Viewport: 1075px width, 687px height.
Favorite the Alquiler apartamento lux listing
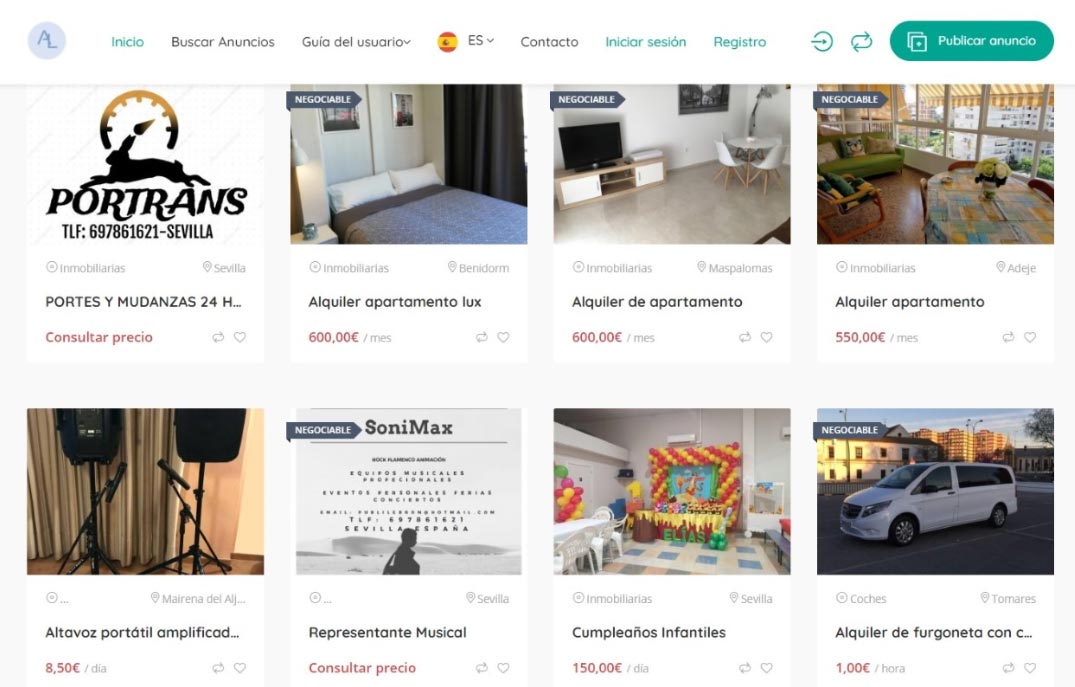(x=503, y=337)
